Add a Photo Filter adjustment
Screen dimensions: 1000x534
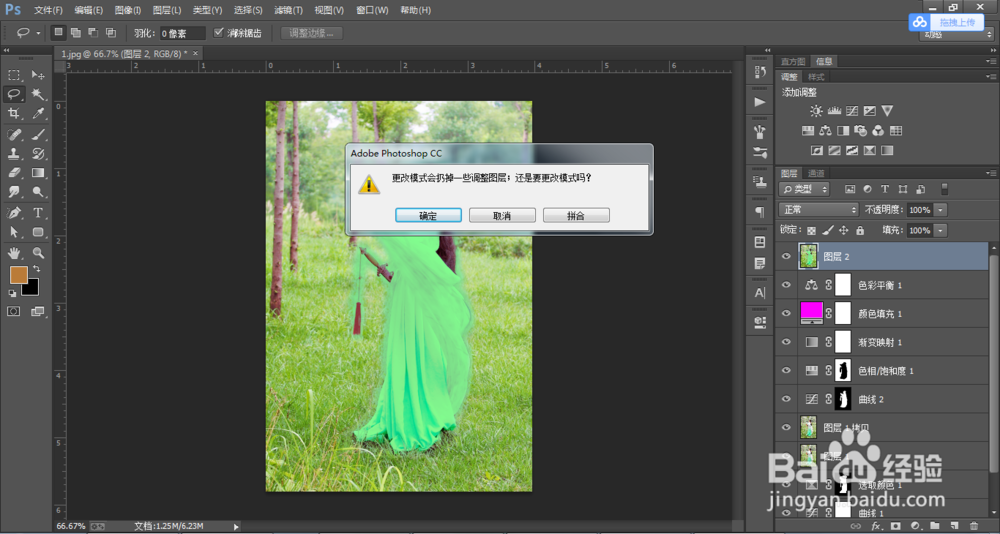(x=860, y=131)
